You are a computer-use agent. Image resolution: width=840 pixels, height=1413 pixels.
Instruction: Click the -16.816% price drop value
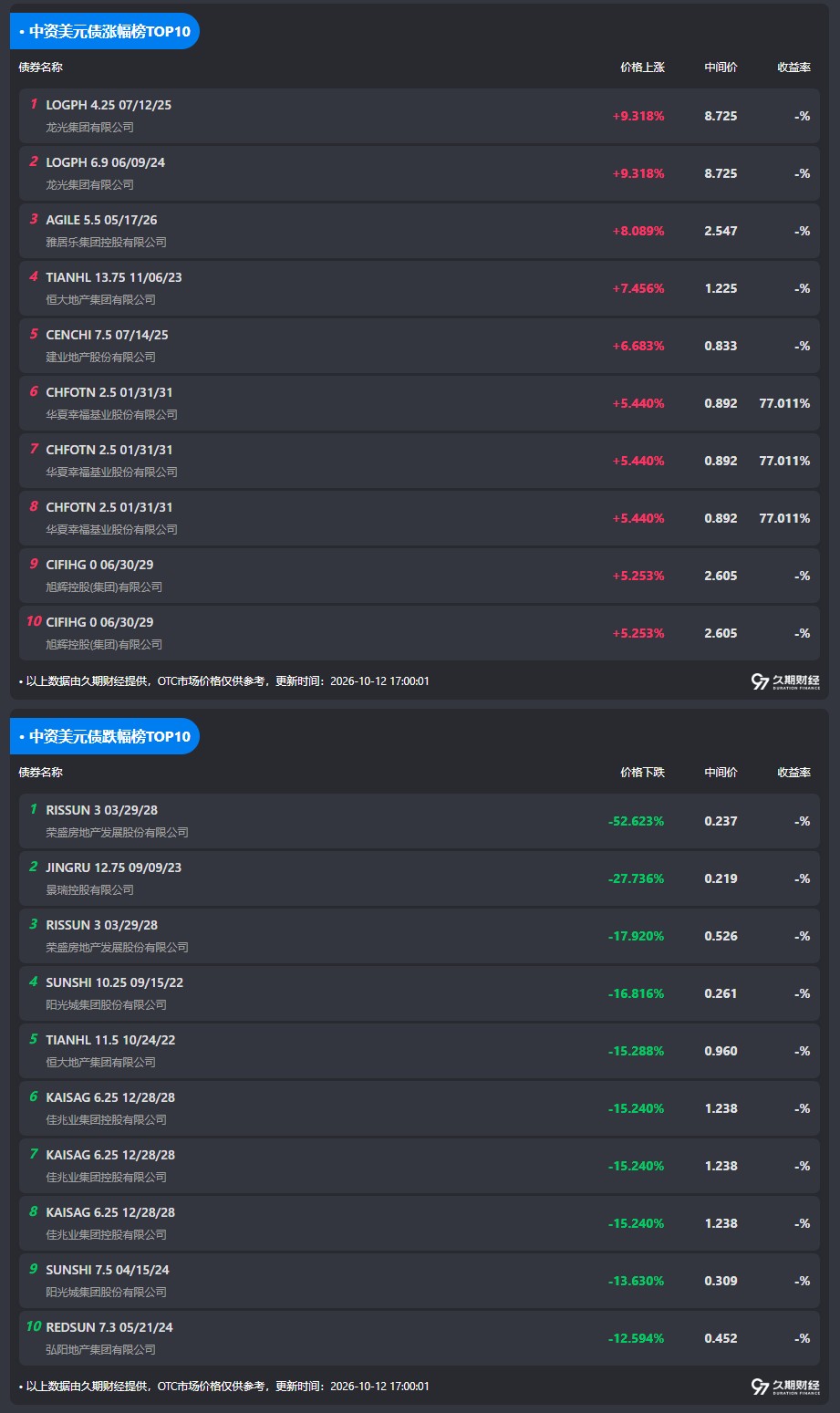[637, 993]
